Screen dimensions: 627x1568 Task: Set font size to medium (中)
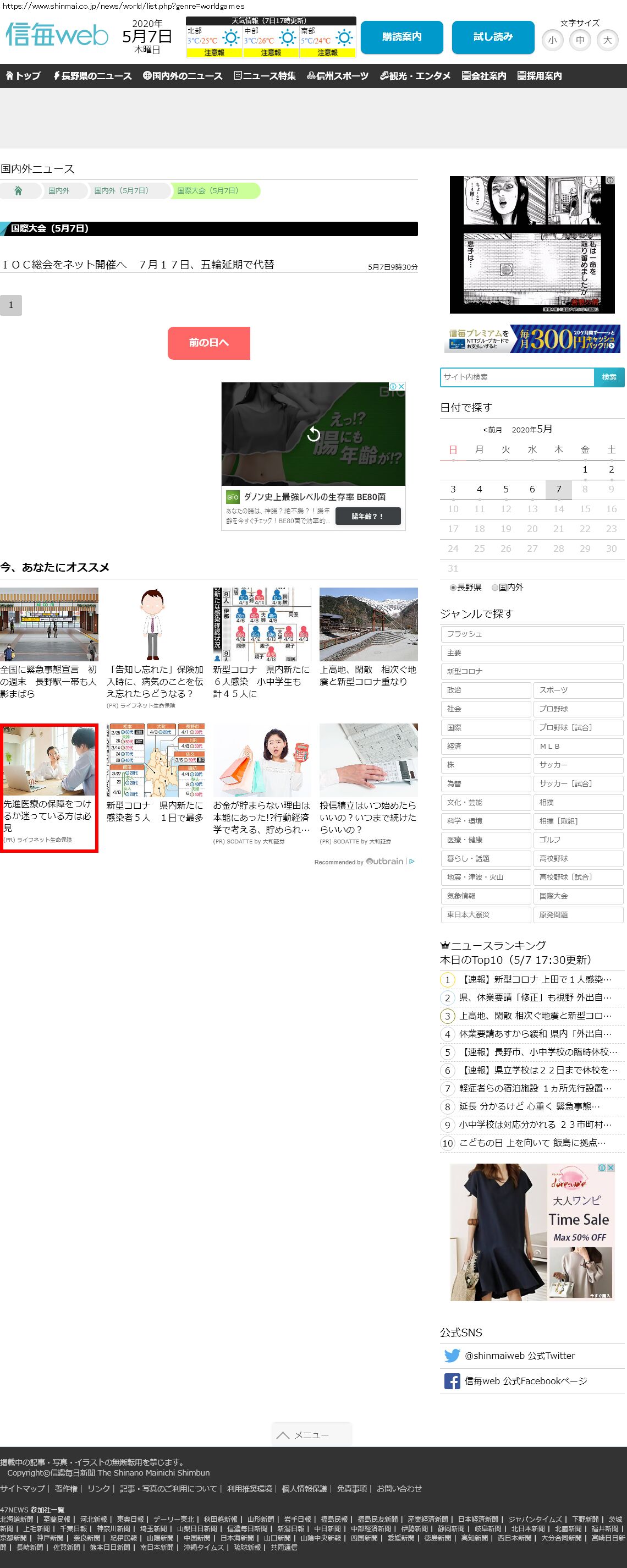click(580, 41)
